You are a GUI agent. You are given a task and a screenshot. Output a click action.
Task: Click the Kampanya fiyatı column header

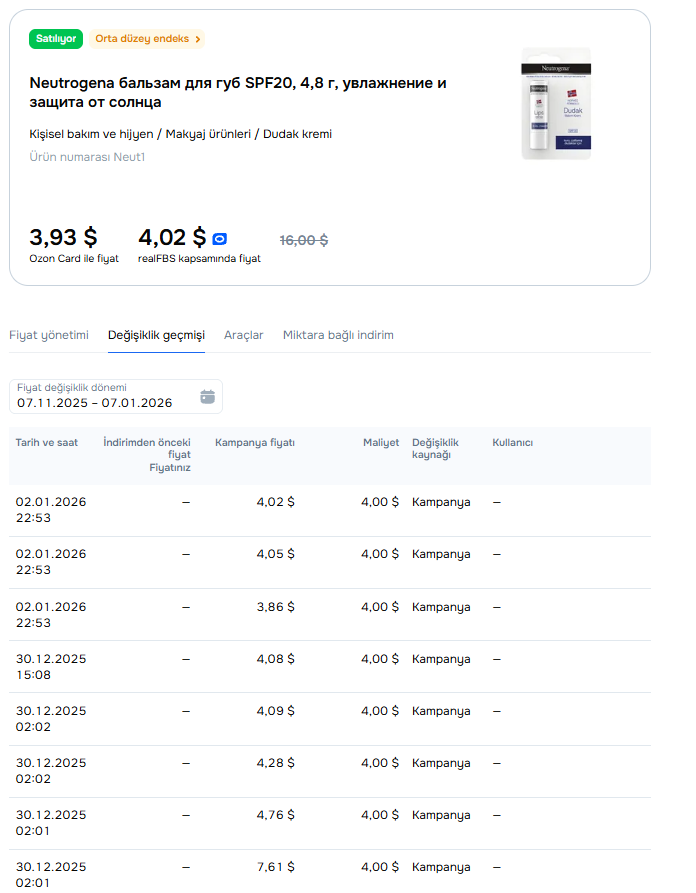tap(255, 443)
